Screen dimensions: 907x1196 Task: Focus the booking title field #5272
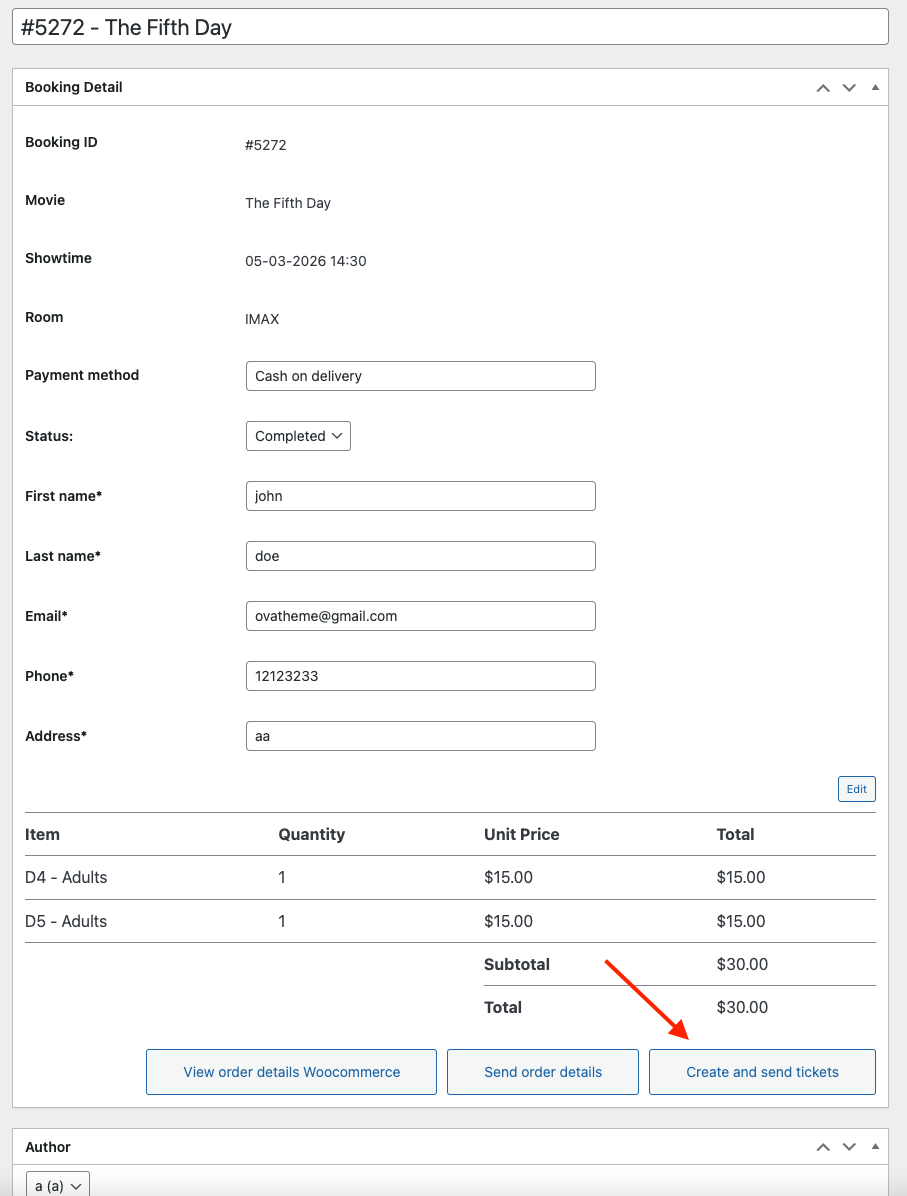[450, 27]
